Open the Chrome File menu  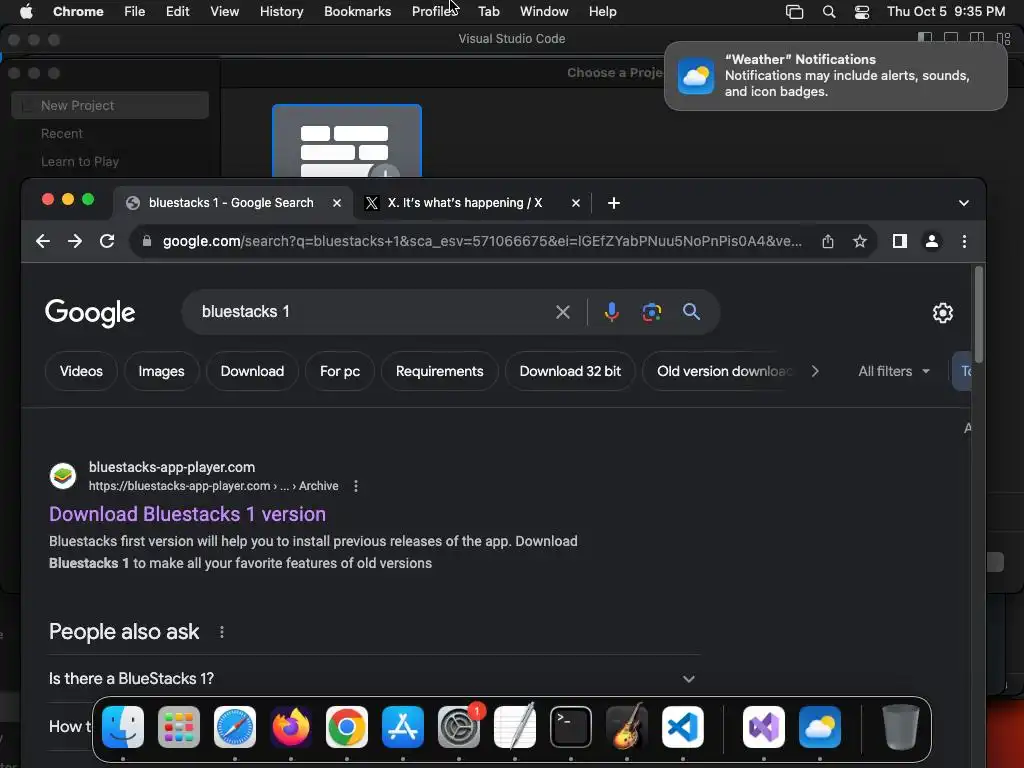pos(135,11)
